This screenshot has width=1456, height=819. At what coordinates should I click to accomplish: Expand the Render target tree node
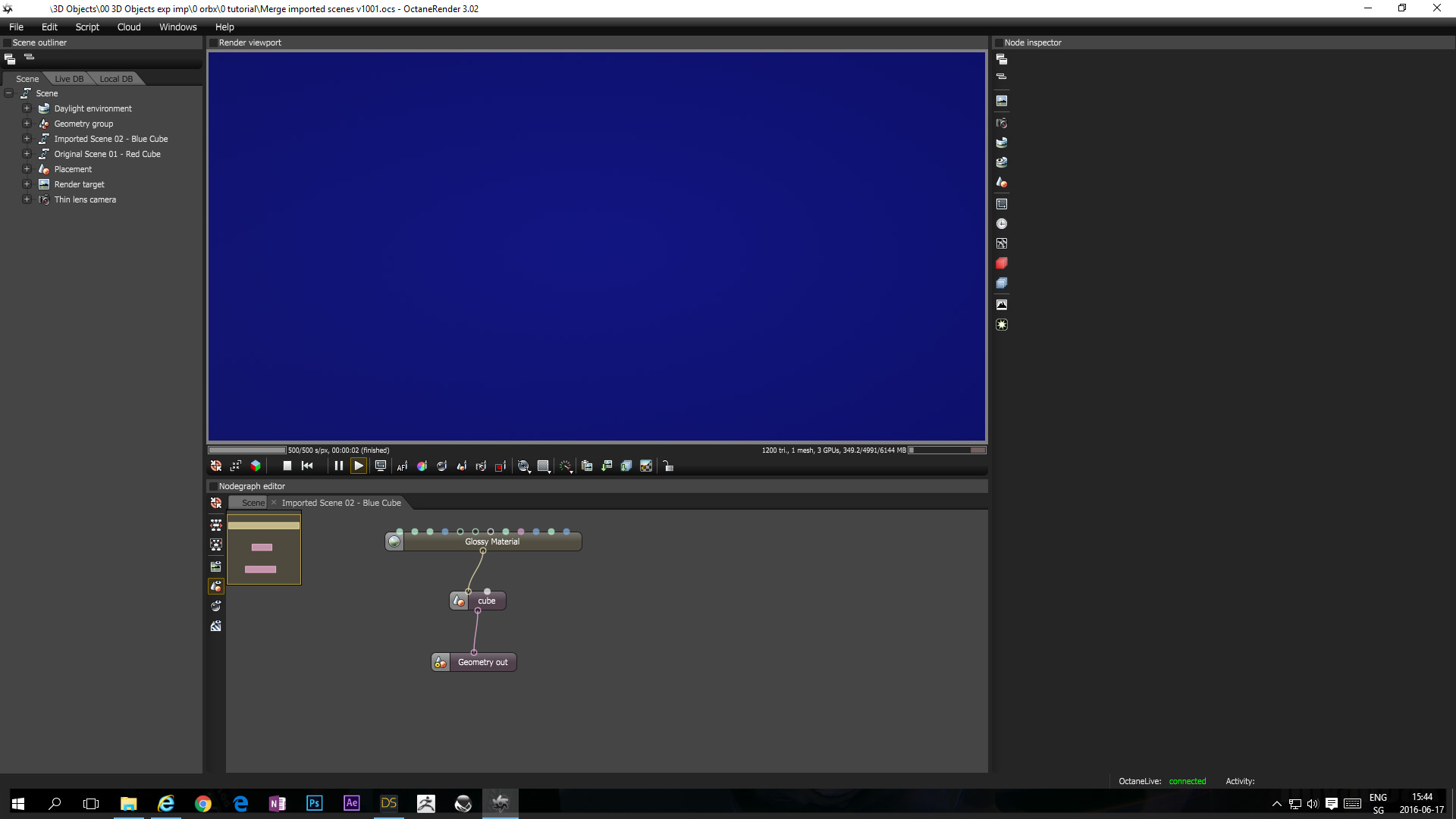[x=27, y=184]
